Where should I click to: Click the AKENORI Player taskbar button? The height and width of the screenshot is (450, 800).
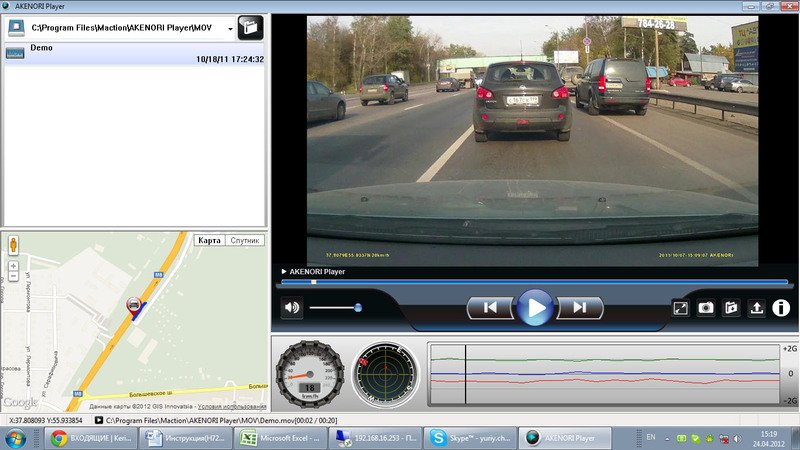565,438
